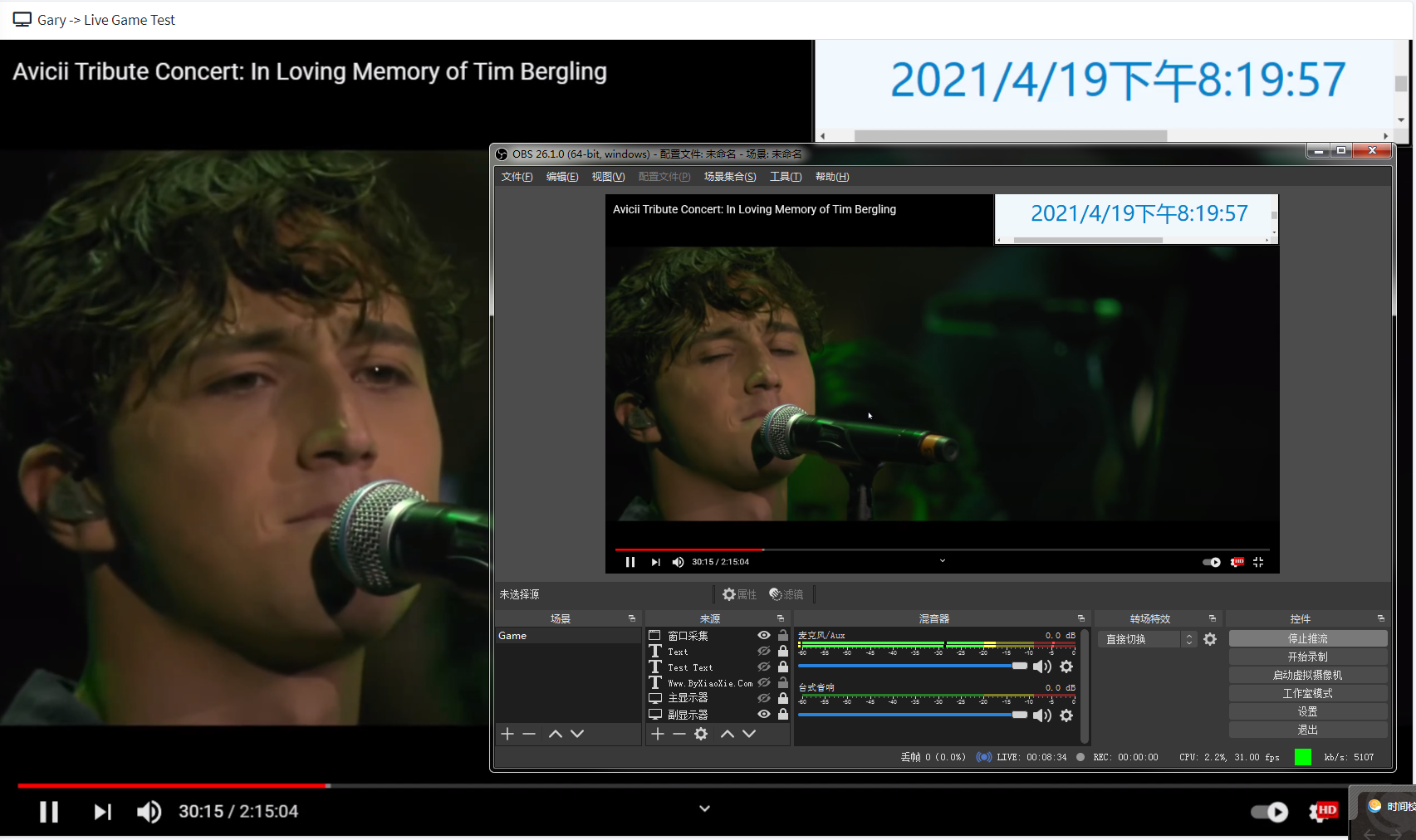Select the Game scene
The width and height of the screenshot is (1416, 840).
click(568, 636)
